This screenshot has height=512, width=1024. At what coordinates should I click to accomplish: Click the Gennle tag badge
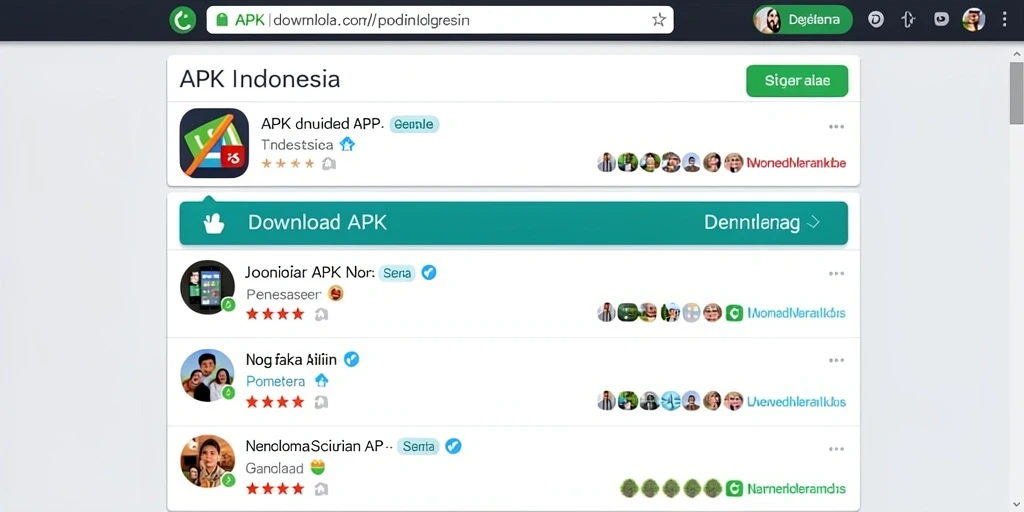tap(414, 124)
